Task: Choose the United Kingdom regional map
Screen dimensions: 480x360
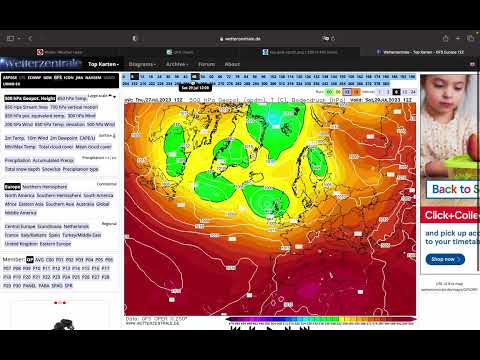Action: coord(21,244)
